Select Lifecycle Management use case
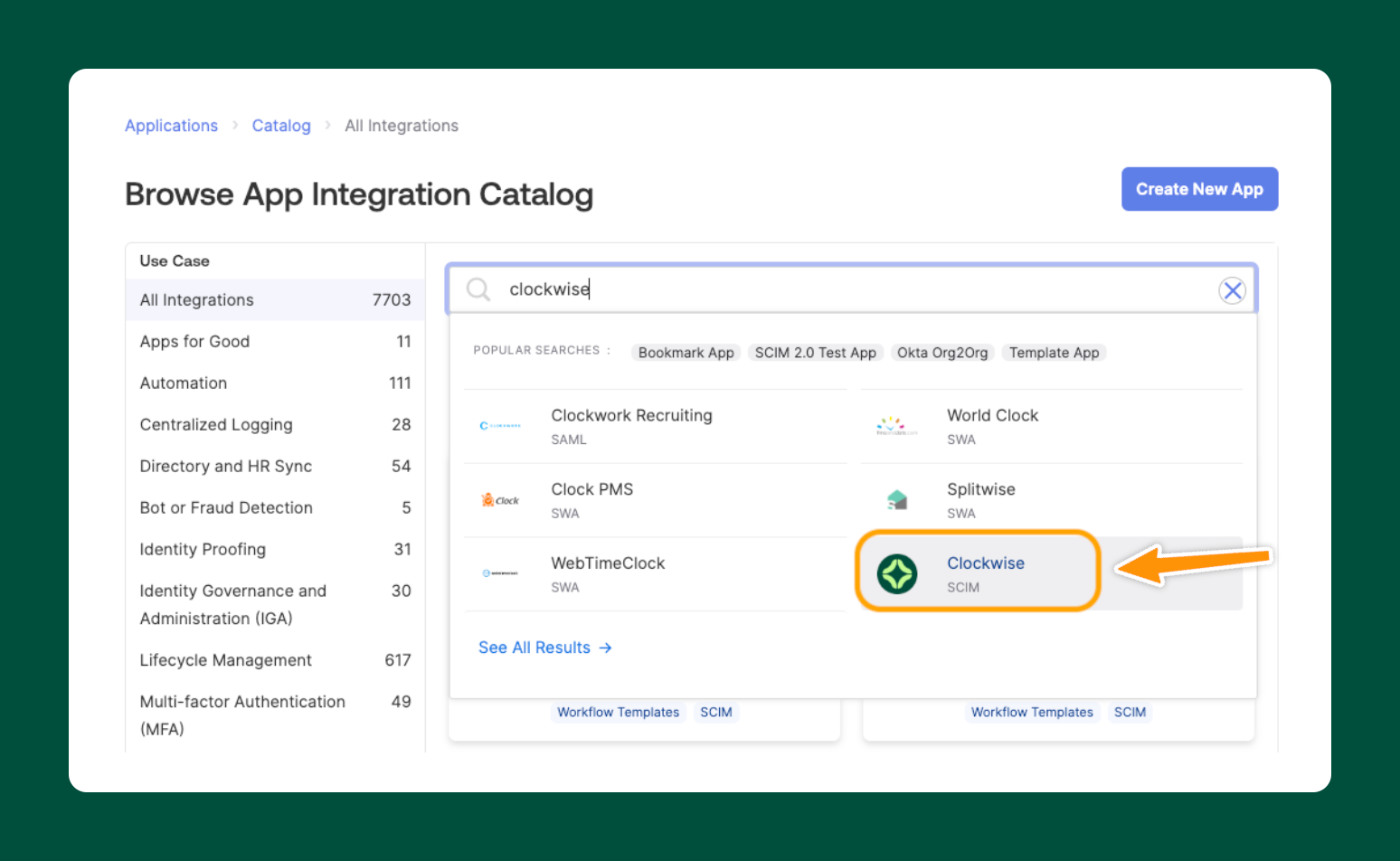The image size is (1400, 861). (275, 660)
